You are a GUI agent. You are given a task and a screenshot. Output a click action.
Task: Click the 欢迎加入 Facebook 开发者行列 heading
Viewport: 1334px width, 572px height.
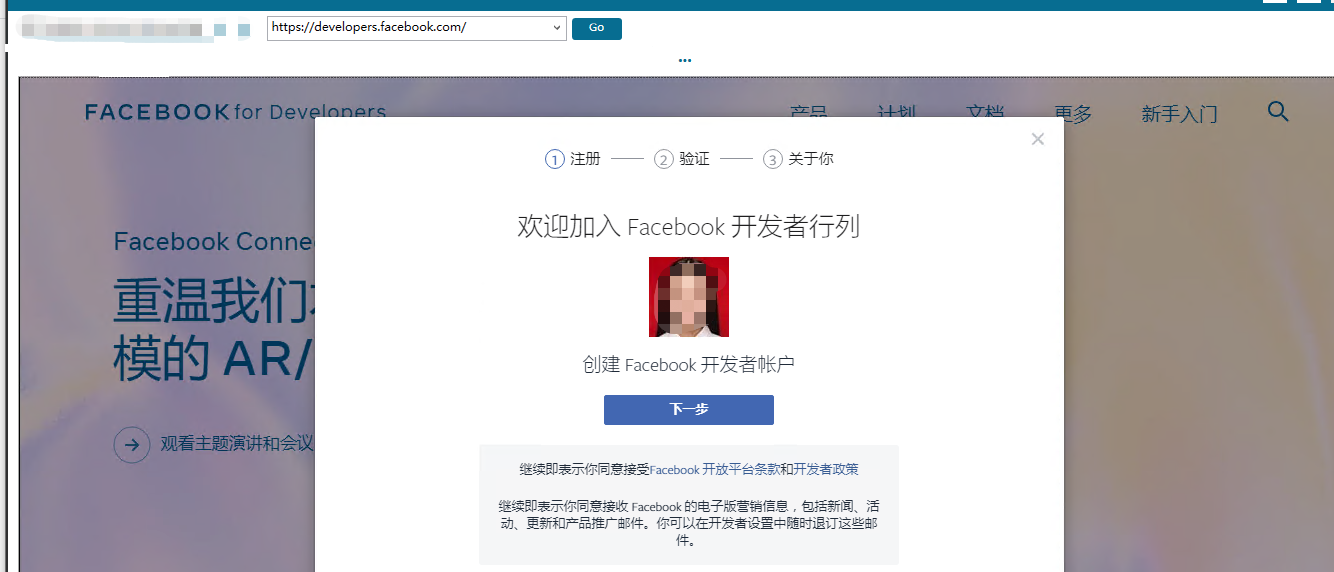(x=689, y=227)
